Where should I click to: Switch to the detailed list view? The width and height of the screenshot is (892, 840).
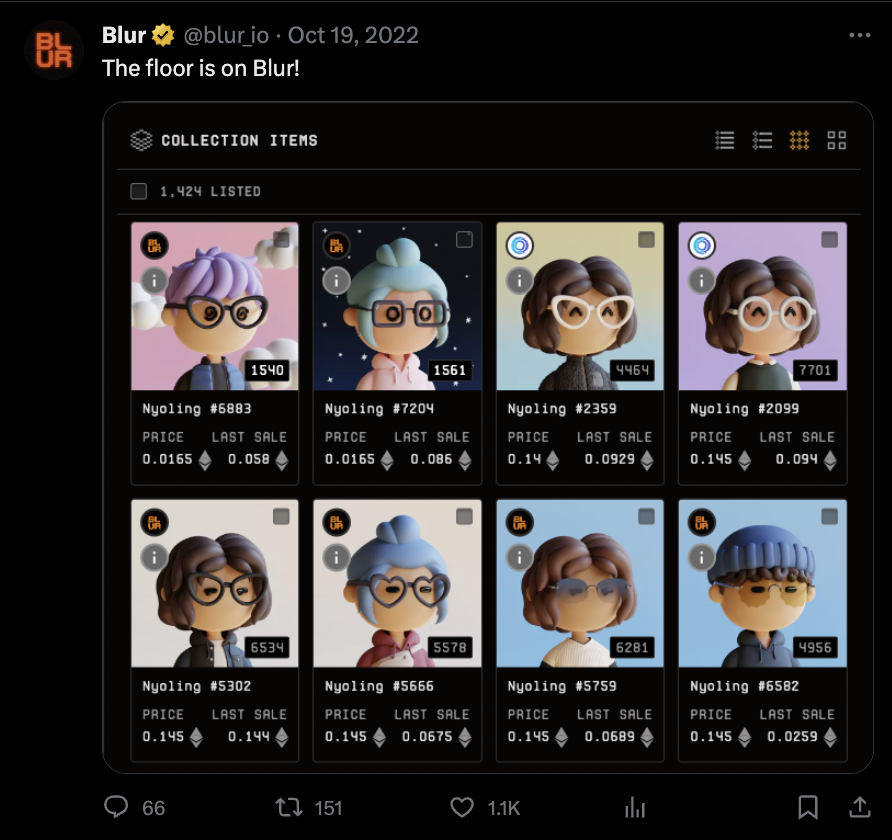coord(724,140)
